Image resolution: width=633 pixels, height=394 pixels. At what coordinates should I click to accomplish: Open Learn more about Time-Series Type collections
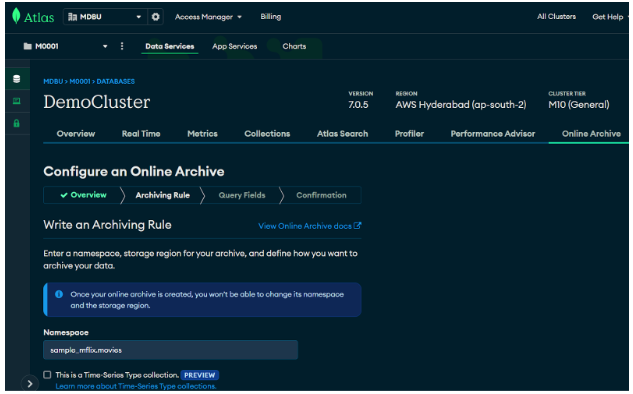[x=136, y=386]
